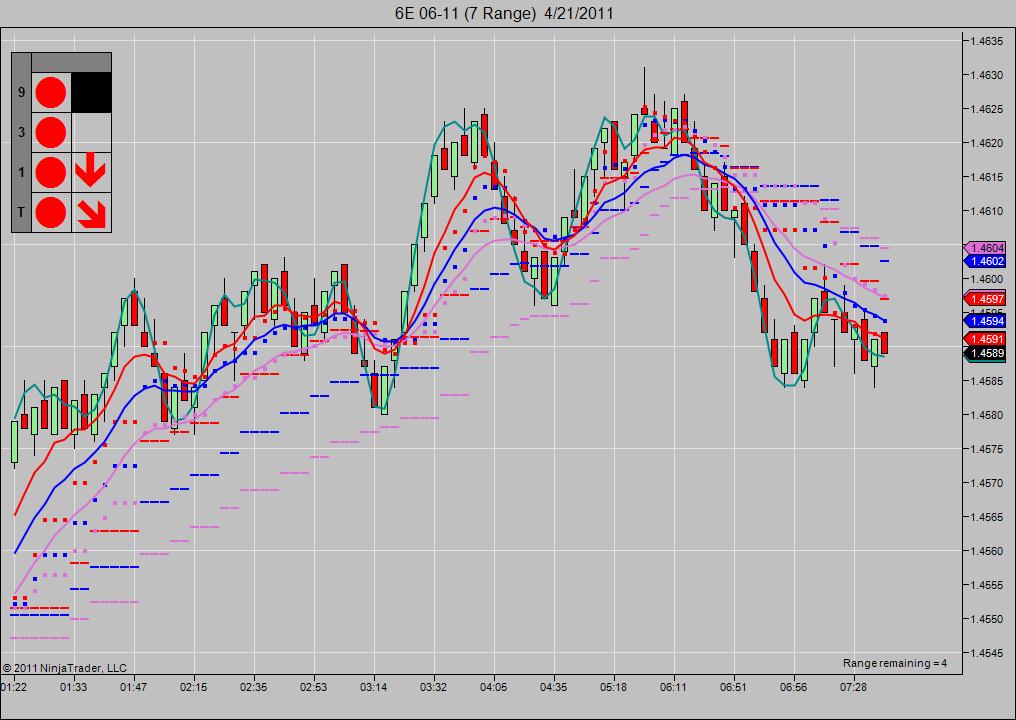
Task: Click the 1.4565 price axis label
Action: (x=987, y=517)
